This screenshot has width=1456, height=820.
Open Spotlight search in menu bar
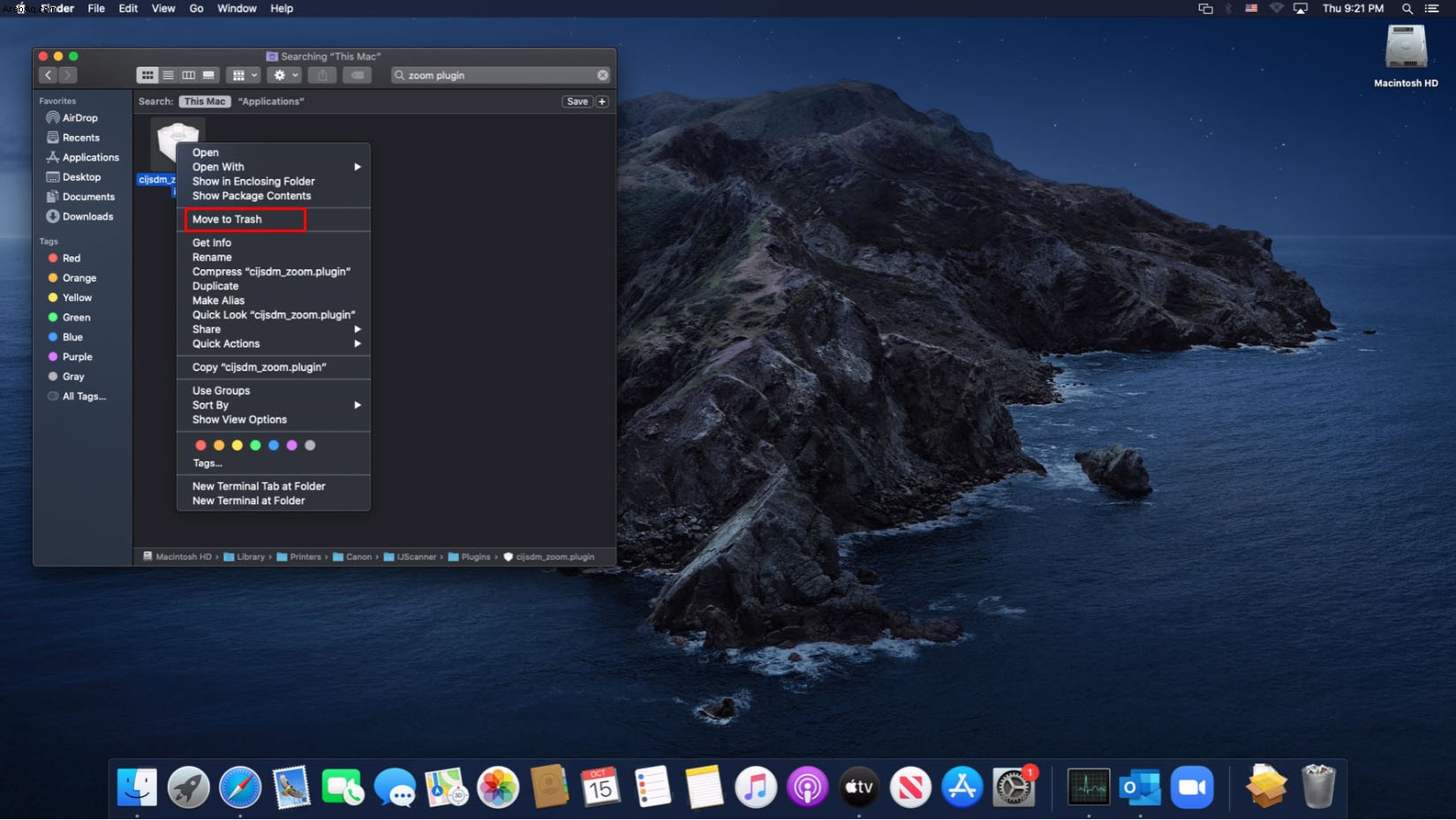click(x=1407, y=9)
